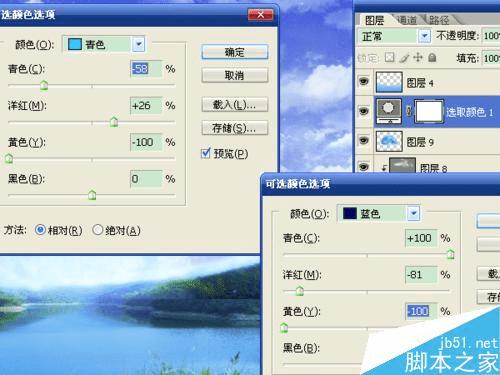
Task: Open the 正常 blend mode dropdown
Action: 424,36
